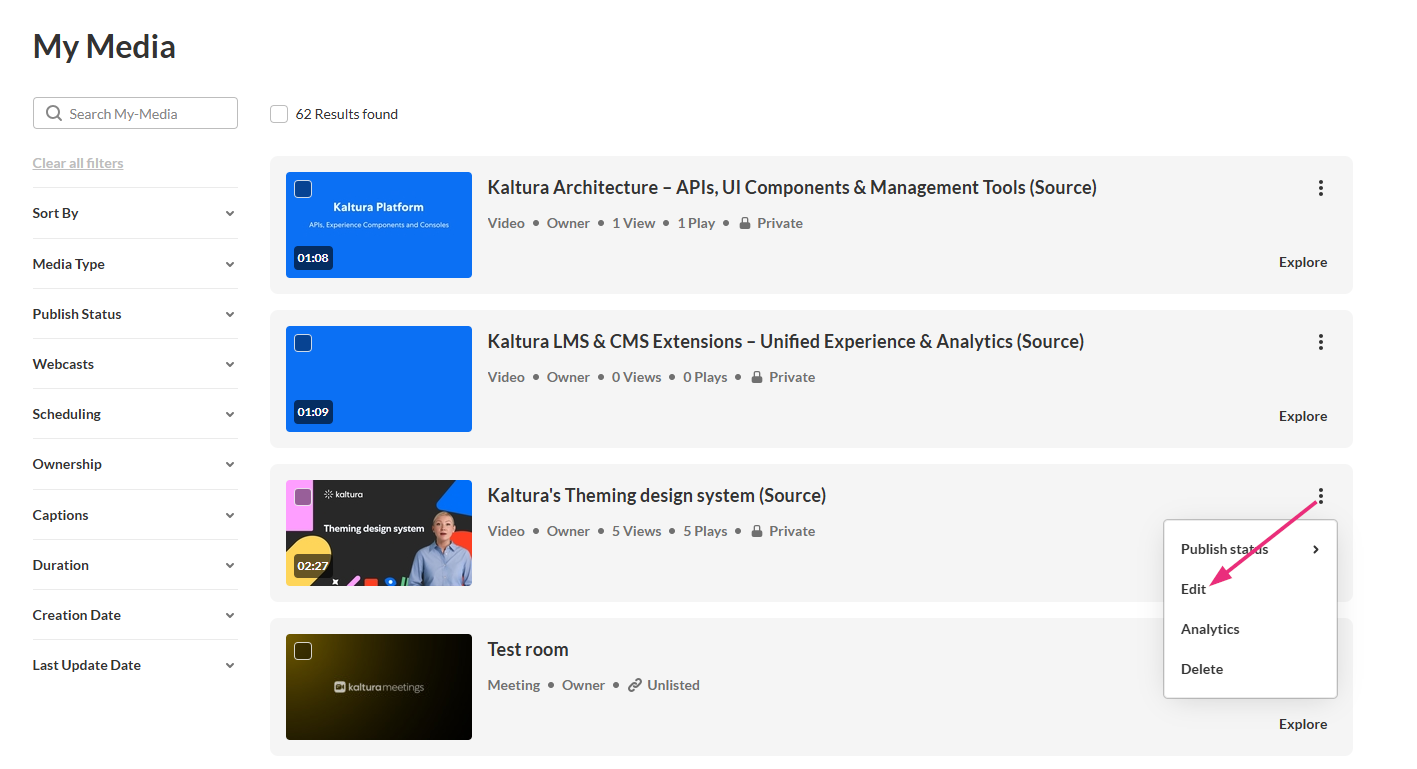1417x769 pixels.
Task: Choose Delete from the context menu
Action: click(x=1250, y=669)
